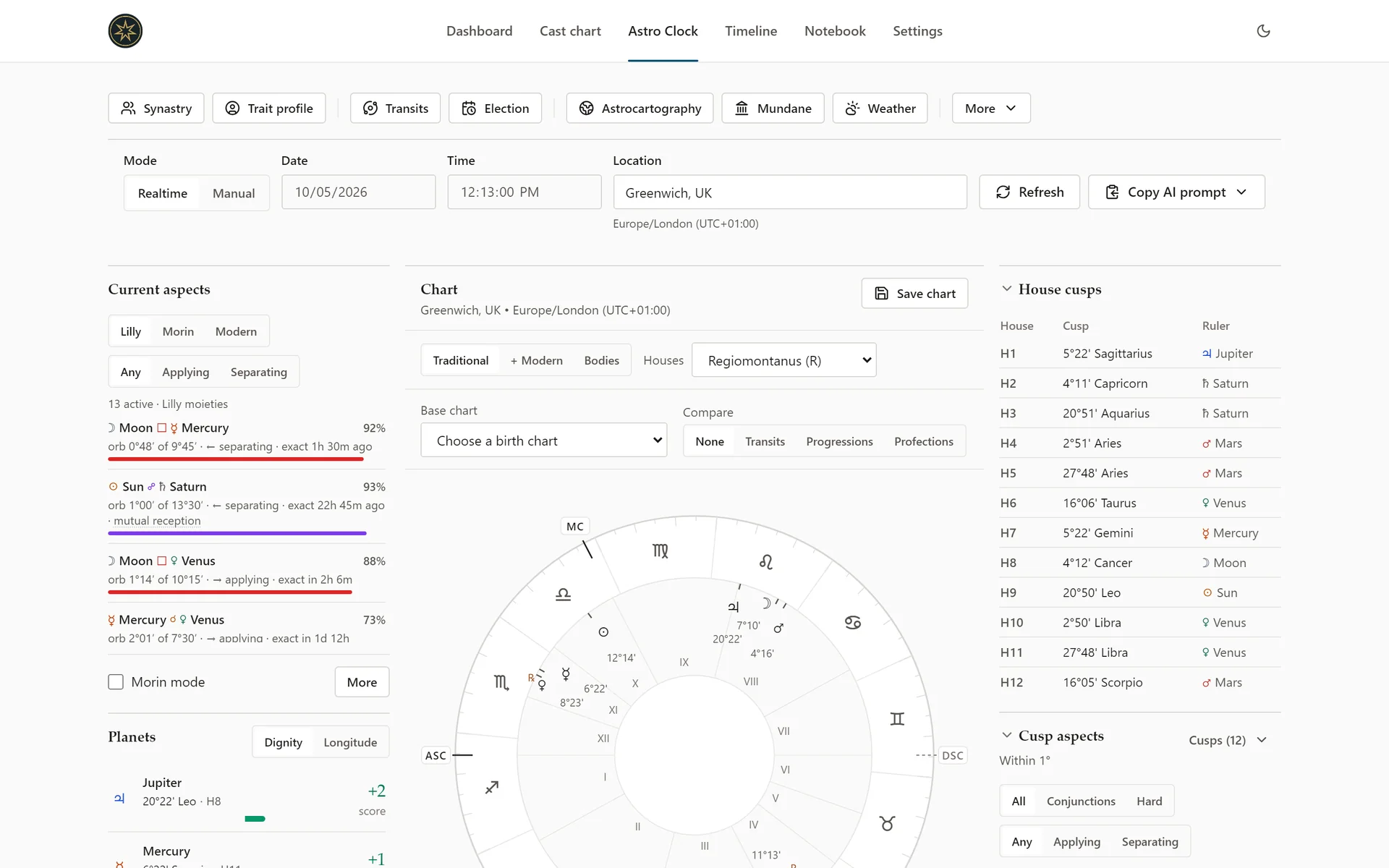Open the Regiomontanus house system dropdown
This screenshot has height=868, width=1389.
[784, 360]
